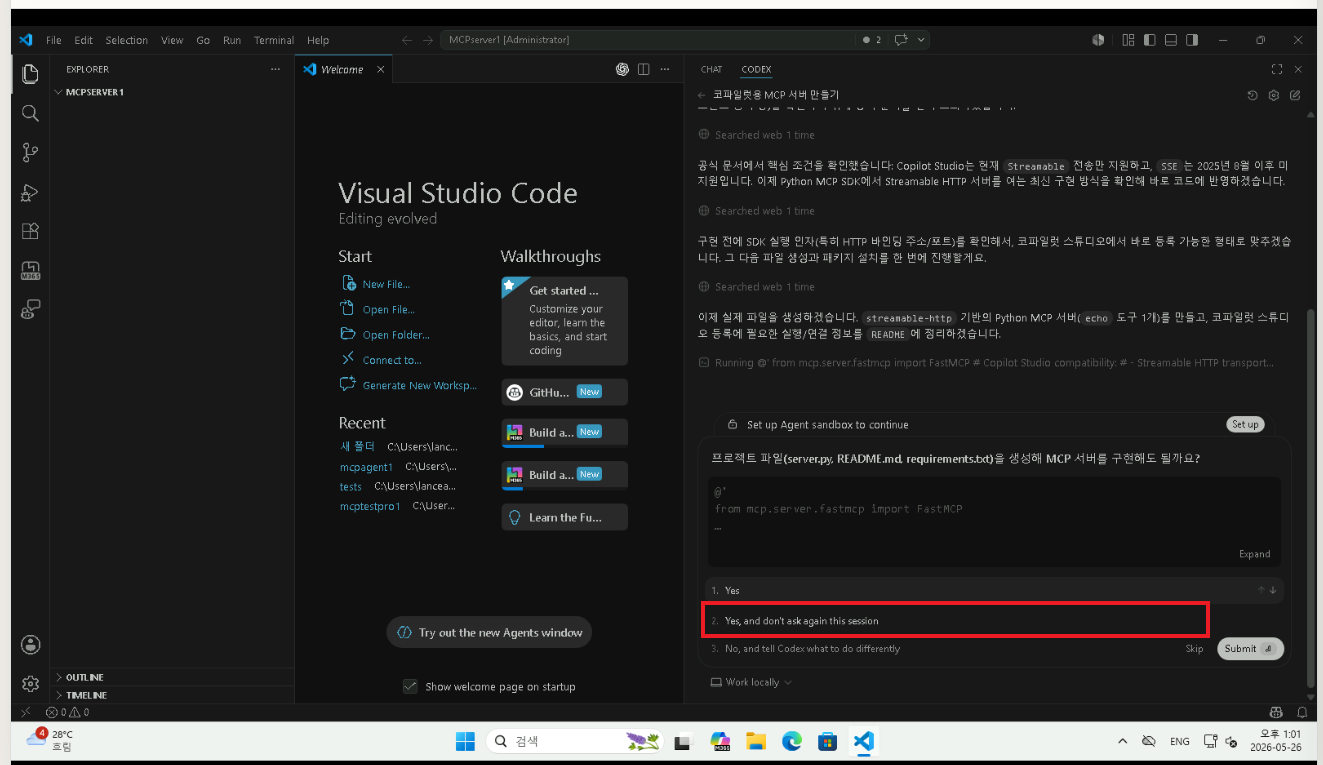The image size is (1323, 765).
Task: Expand the Outline section
Action: pos(172,677)
